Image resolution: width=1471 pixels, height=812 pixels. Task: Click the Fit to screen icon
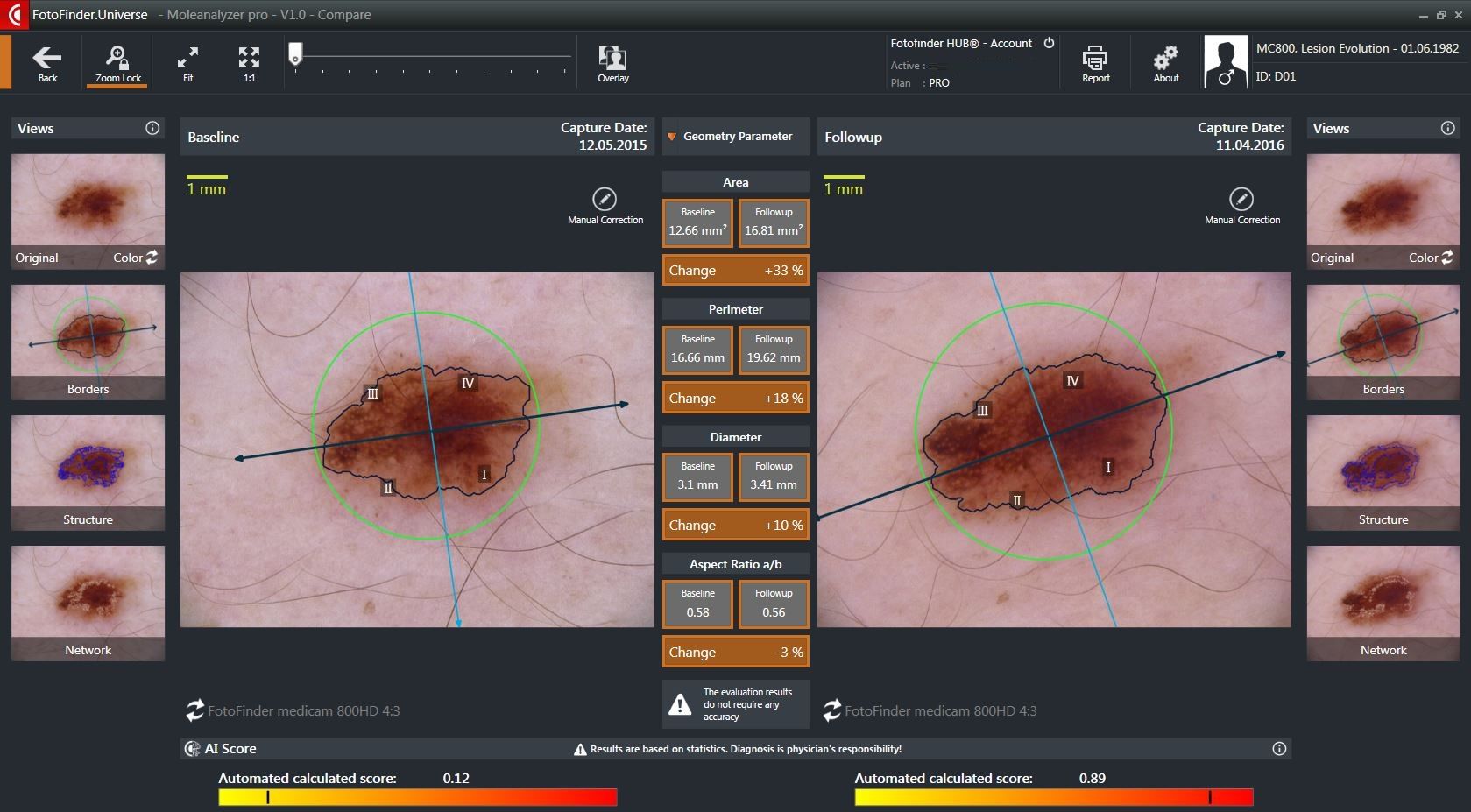tap(187, 59)
